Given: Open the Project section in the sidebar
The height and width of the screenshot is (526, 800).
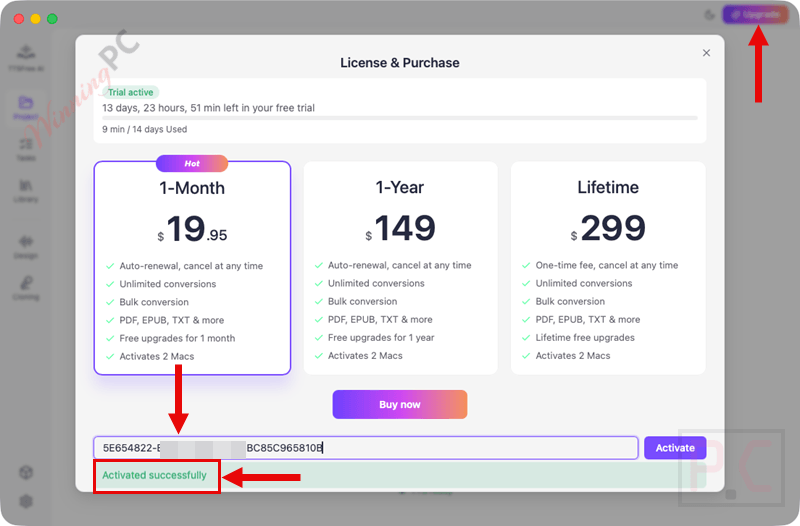Looking at the screenshot, I should point(26,108).
